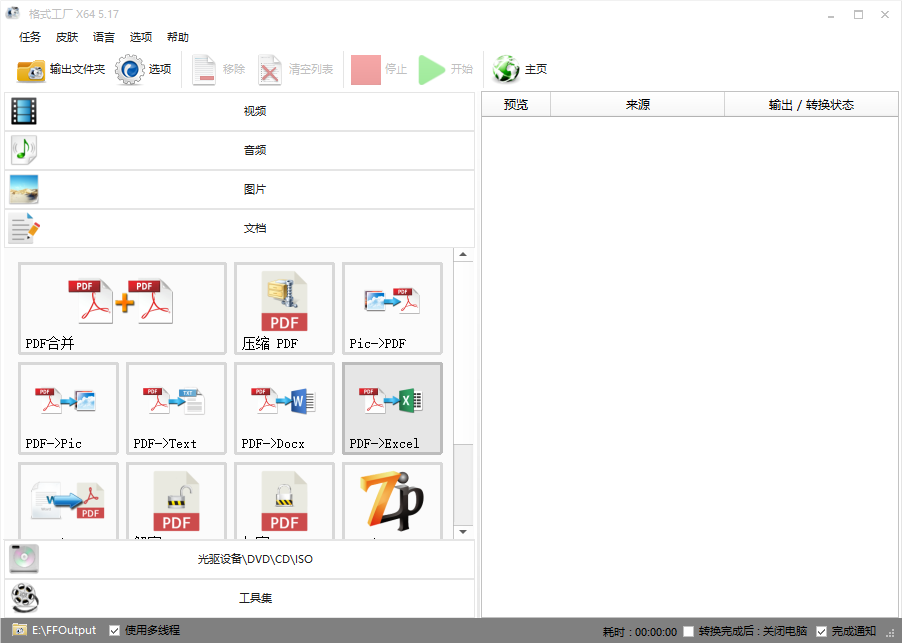The height and width of the screenshot is (643, 902).
Task: Select the PDF->Pic converter tool
Action: tap(68, 408)
